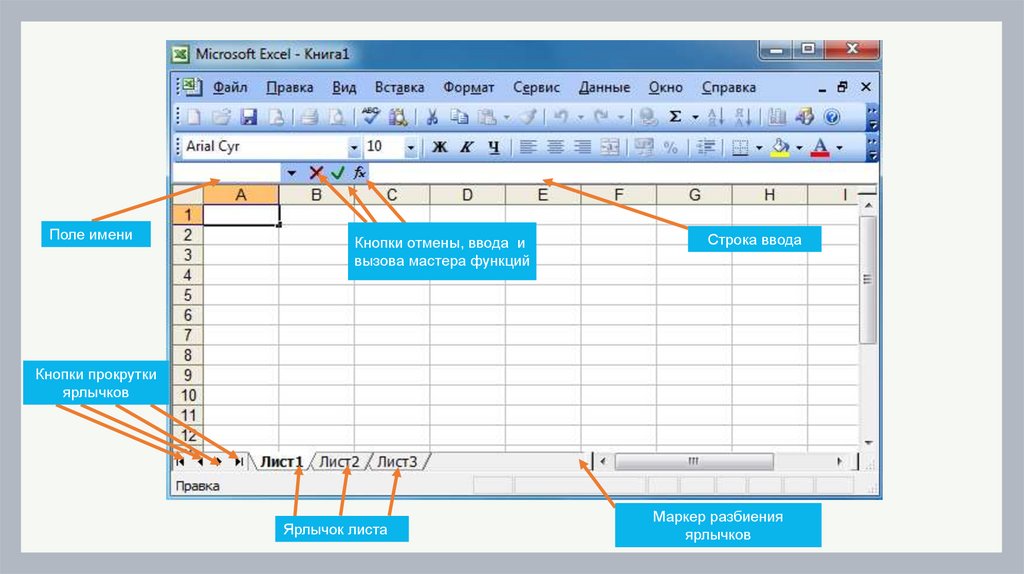Image resolution: width=1024 pixels, height=574 pixels.
Task: Confirm entry with the green checkmark
Action: (x=338, y=172)
